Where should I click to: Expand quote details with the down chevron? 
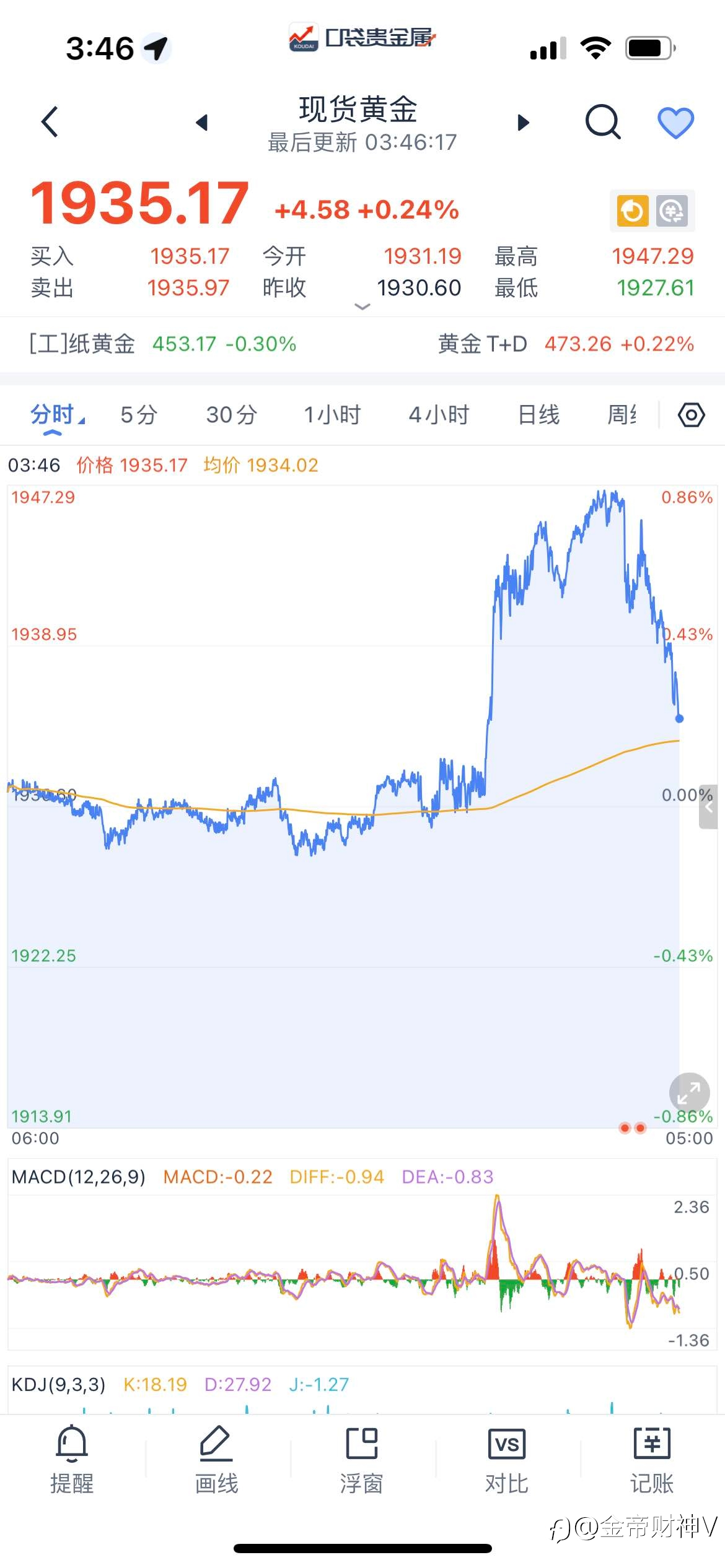pyautogui.click(x=362, y=307)
